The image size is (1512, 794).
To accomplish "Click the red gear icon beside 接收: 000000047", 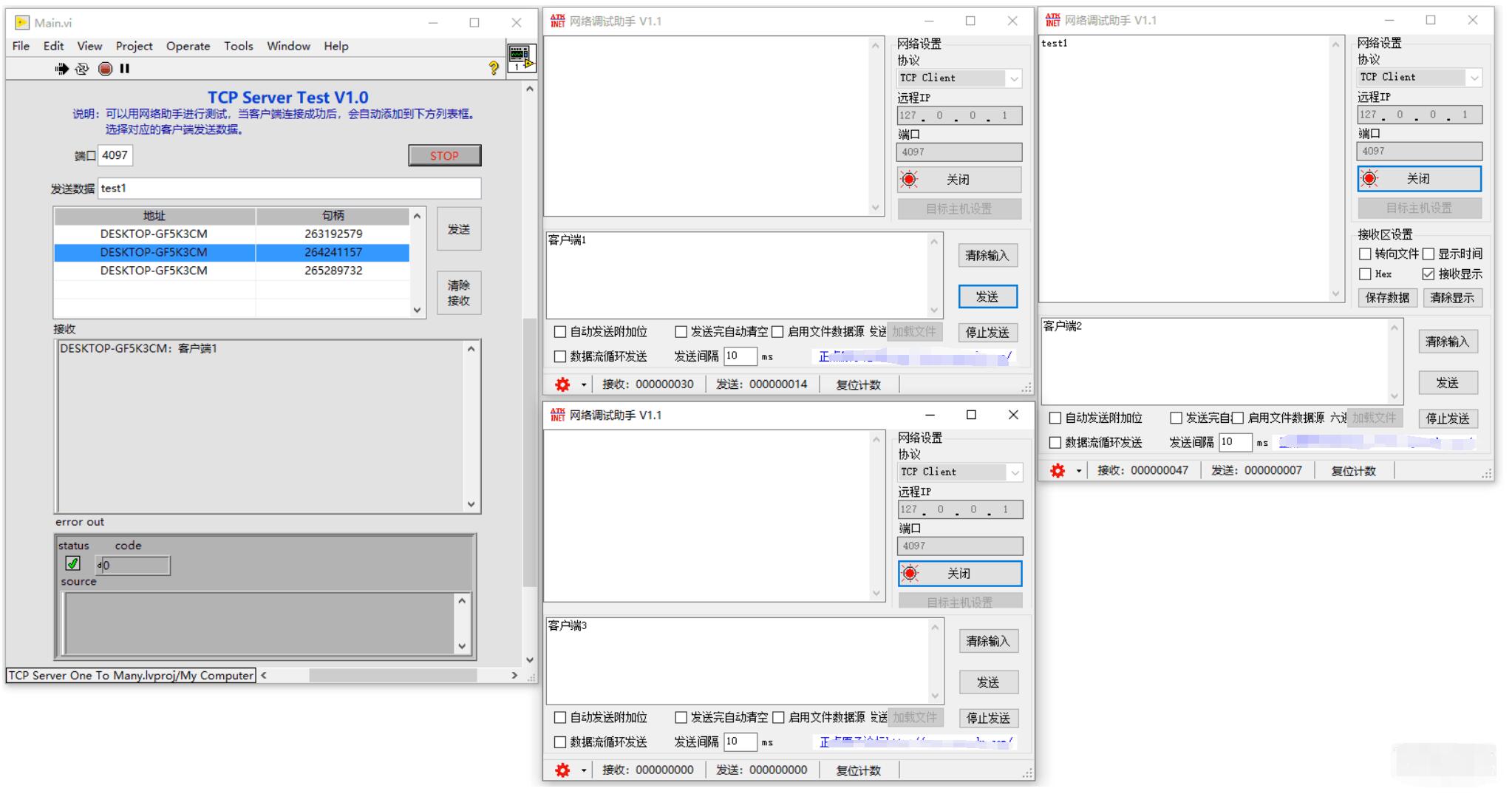I will coord(1058,471).
